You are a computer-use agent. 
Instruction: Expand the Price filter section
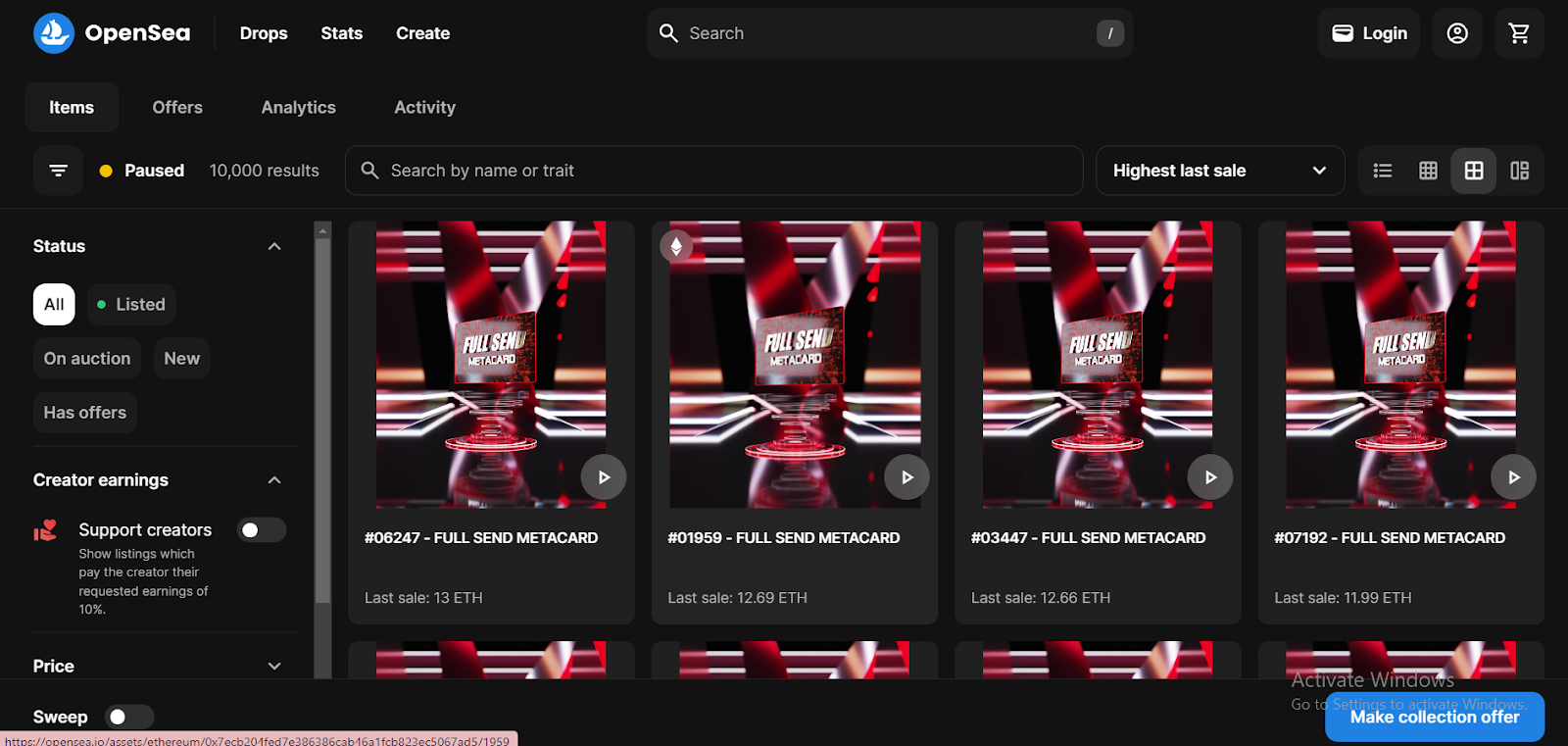[x=274, y=667]
